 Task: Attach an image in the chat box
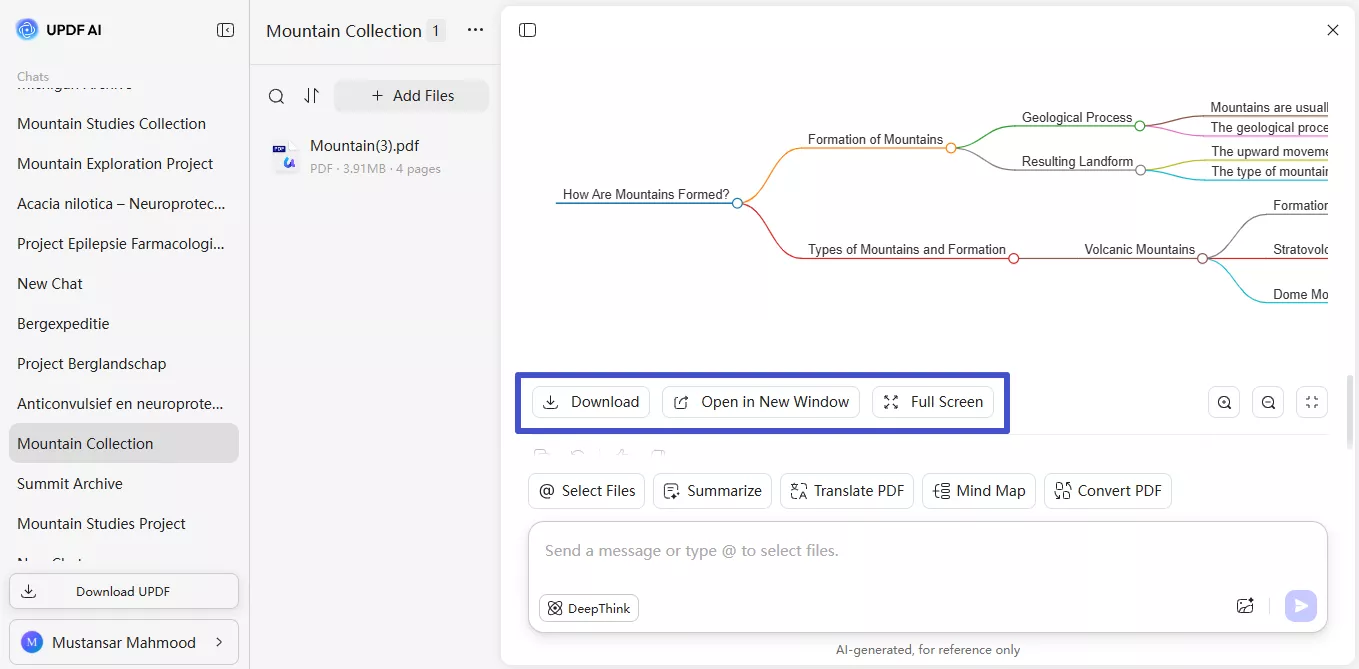click(1244, 605)
